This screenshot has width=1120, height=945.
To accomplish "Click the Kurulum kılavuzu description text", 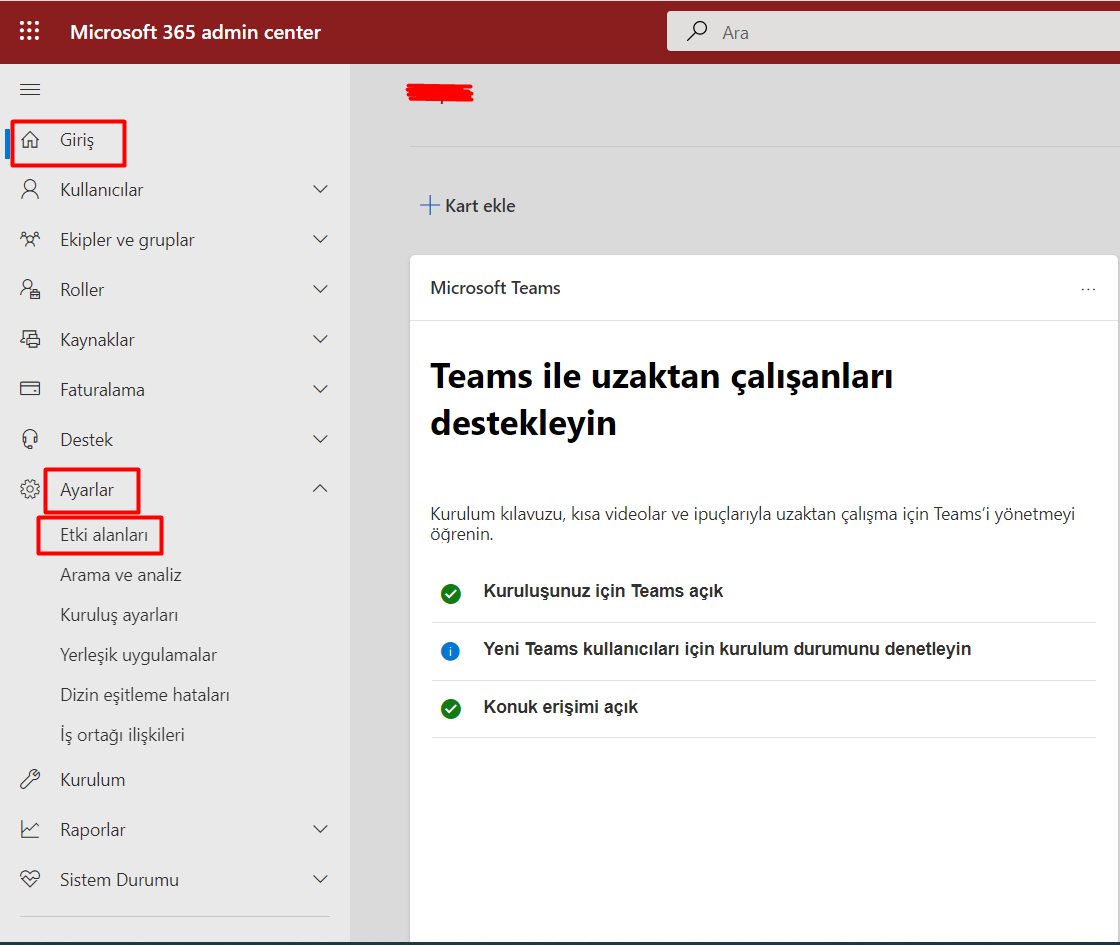I will point(753,524).
